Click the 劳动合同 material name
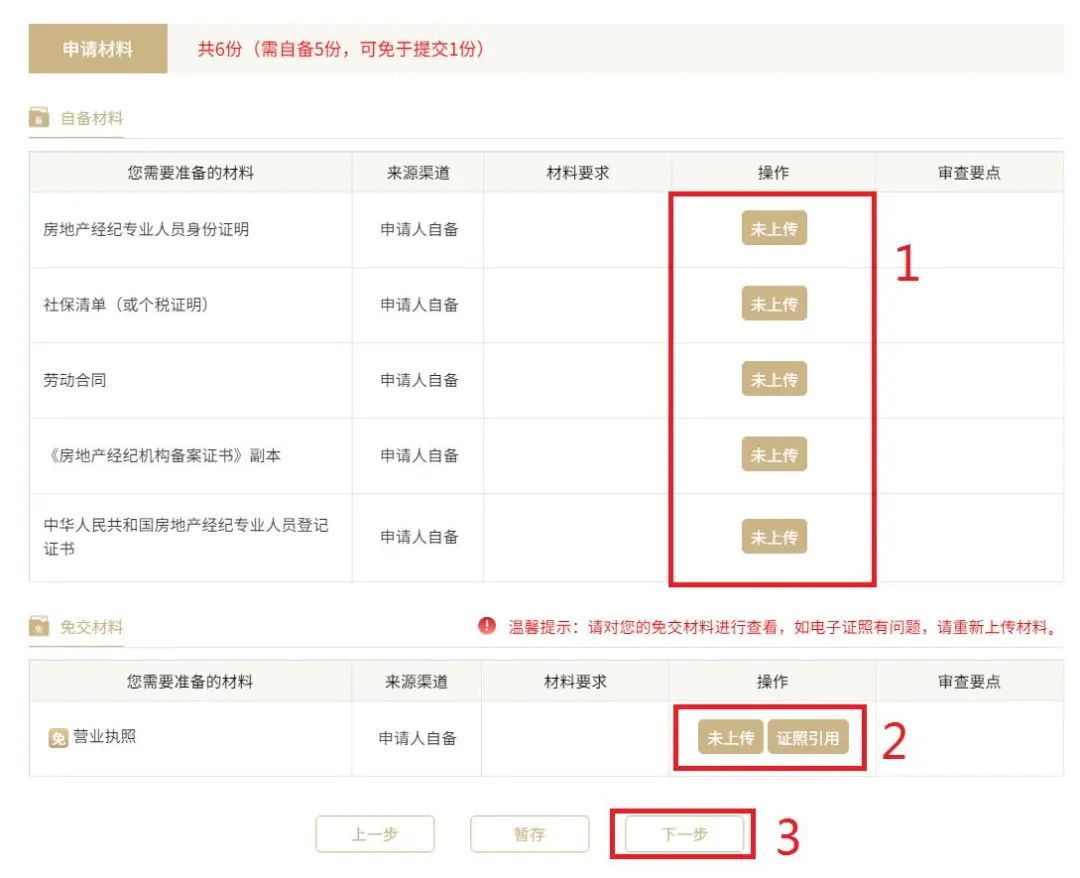Viewport: 1080px width, 878px height. [75, 380]
